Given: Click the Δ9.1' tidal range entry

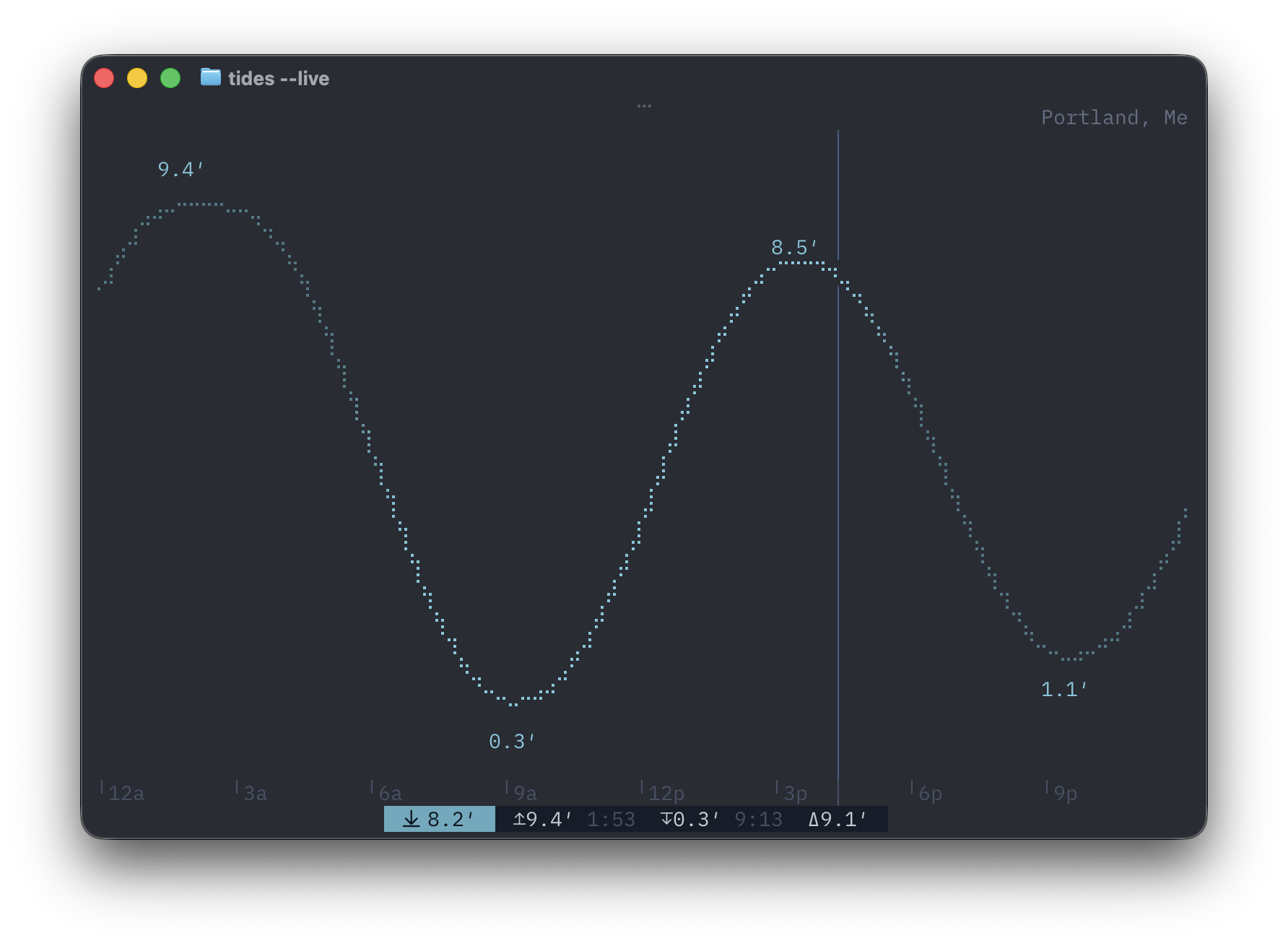Looking at the screenshot, I should [x=837, y=820].
